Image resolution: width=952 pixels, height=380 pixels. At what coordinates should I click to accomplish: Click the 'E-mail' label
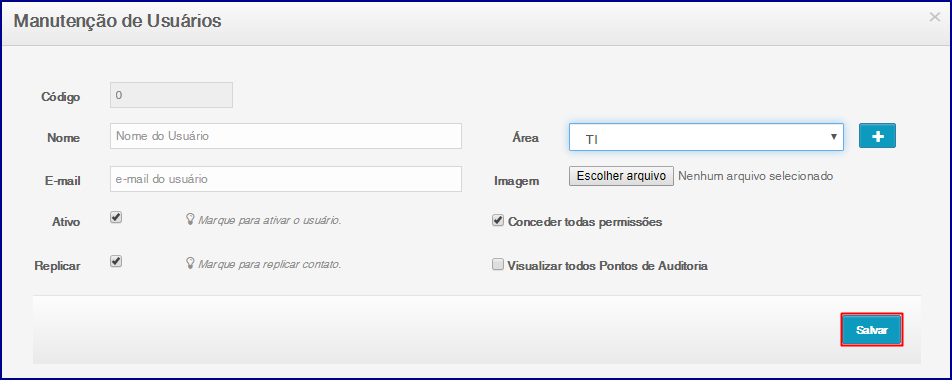pyautogui.click(x=62, y=181)
